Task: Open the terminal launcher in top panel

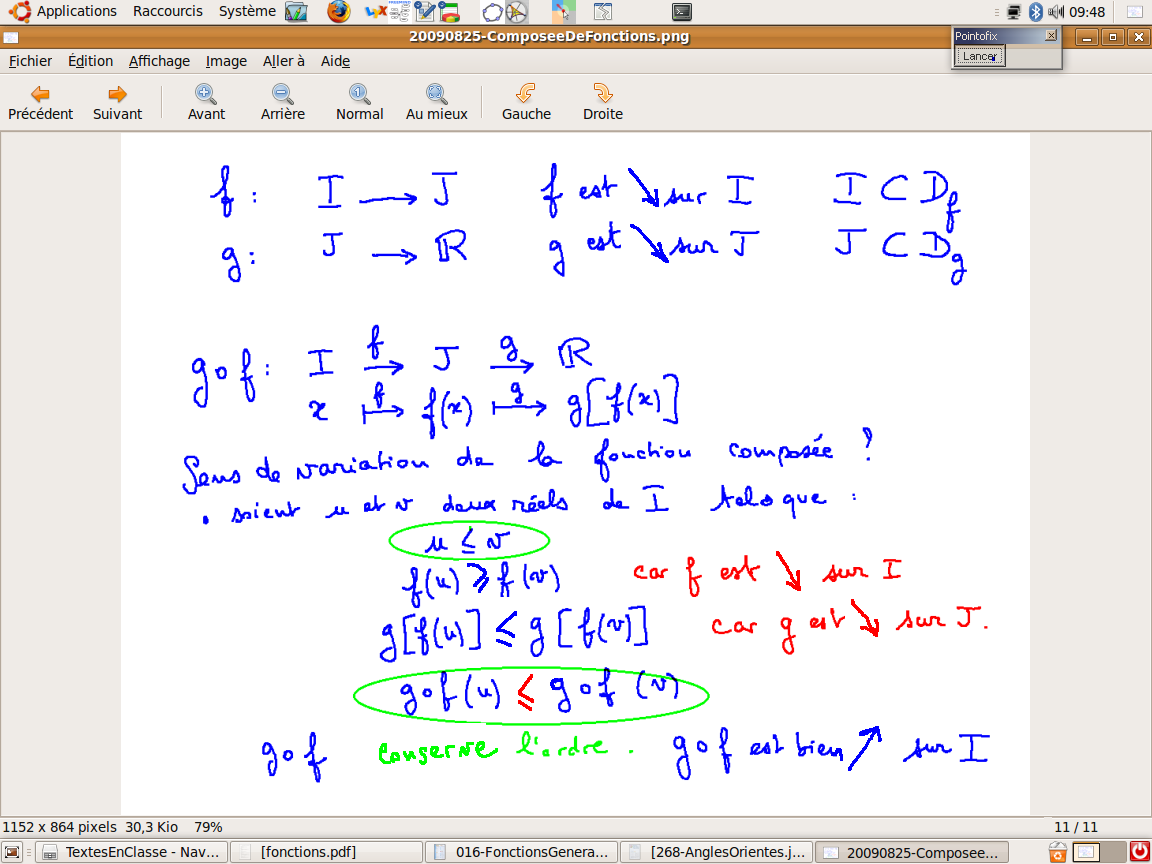Action: coord(681,12)
